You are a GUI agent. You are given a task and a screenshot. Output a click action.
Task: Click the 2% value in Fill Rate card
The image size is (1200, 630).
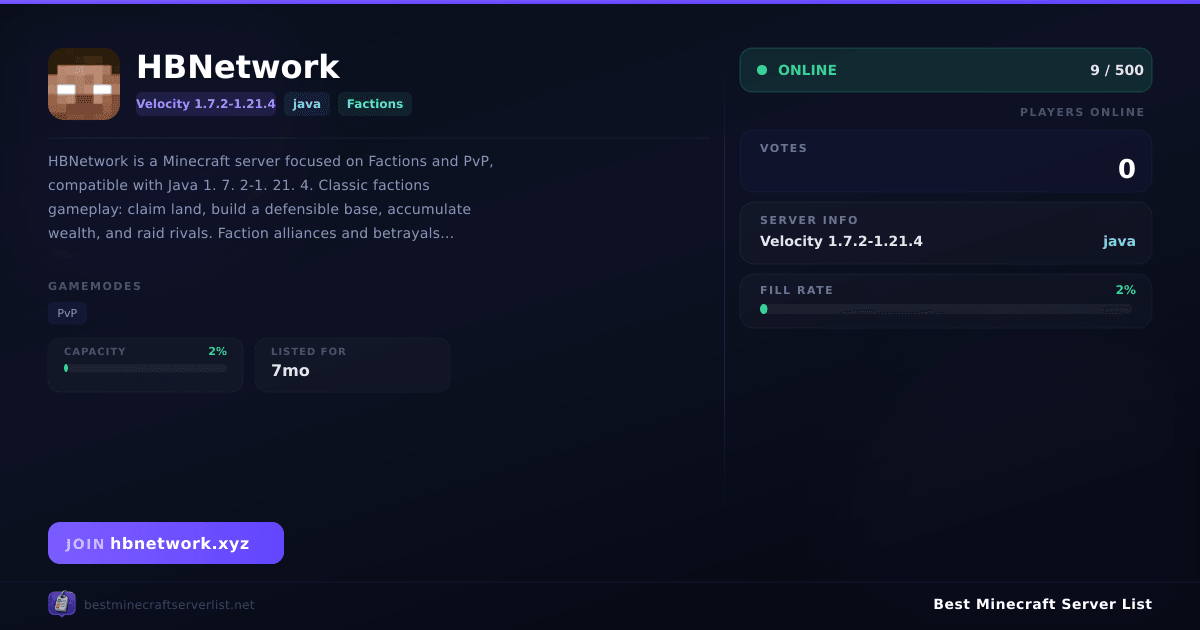click(1126, 290)
